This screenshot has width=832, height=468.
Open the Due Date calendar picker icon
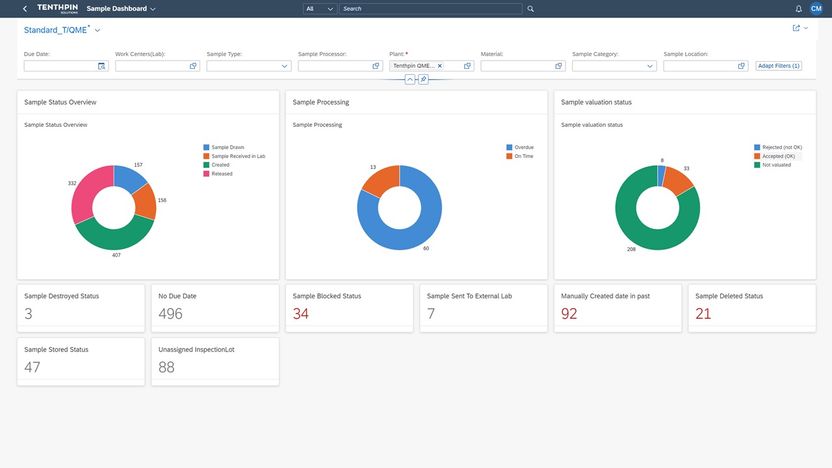click(x=102, y=66)
